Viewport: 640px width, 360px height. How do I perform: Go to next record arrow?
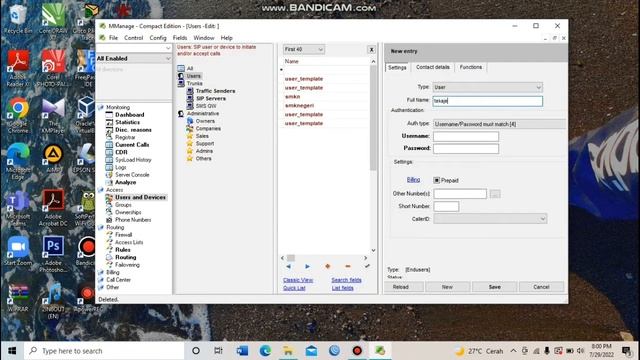(x=307, y=267)
